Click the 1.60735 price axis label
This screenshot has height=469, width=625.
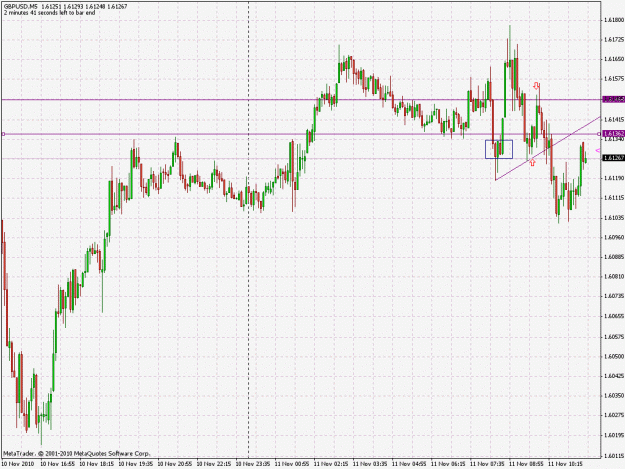(614, 296)
